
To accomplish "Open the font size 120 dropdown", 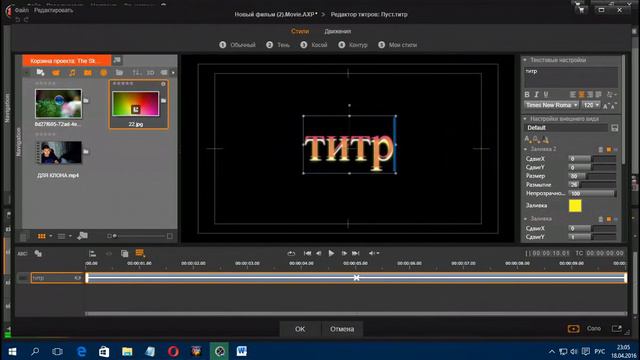I will [x=591, y=105].
